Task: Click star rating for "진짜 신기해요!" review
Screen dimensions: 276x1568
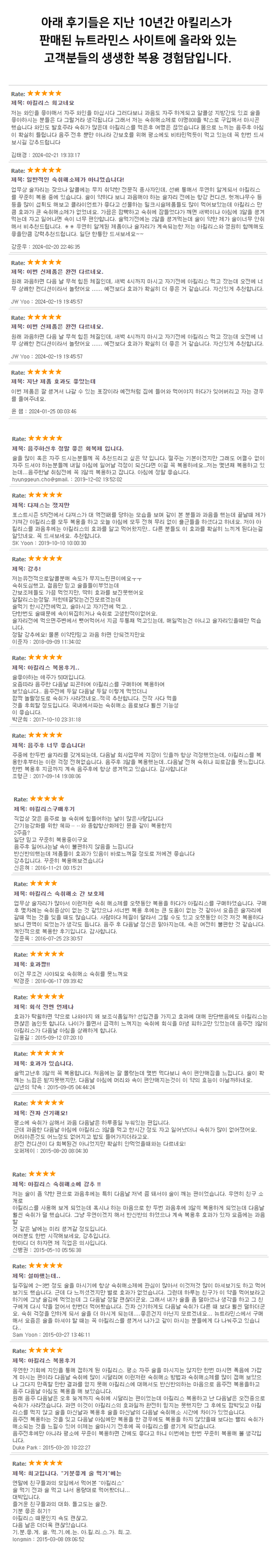Action: coord(47,1102)
